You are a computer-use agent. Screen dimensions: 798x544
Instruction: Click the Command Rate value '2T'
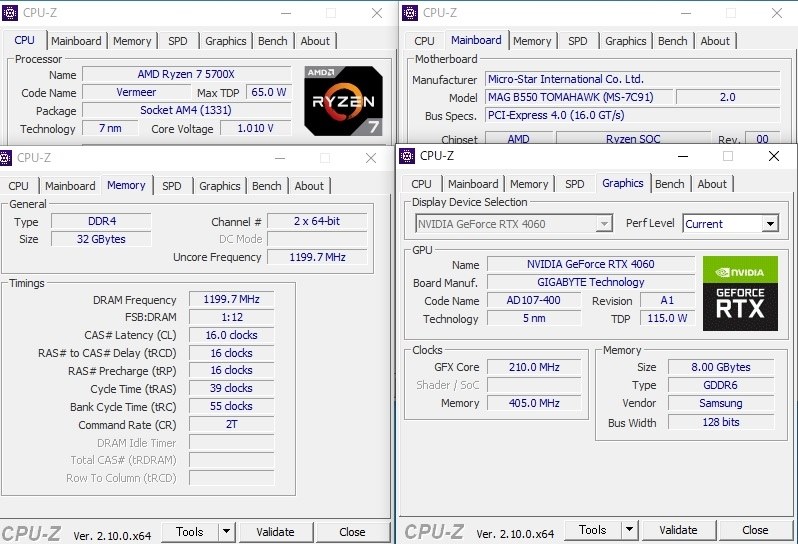pyautogui.click(x=232, y=424)
